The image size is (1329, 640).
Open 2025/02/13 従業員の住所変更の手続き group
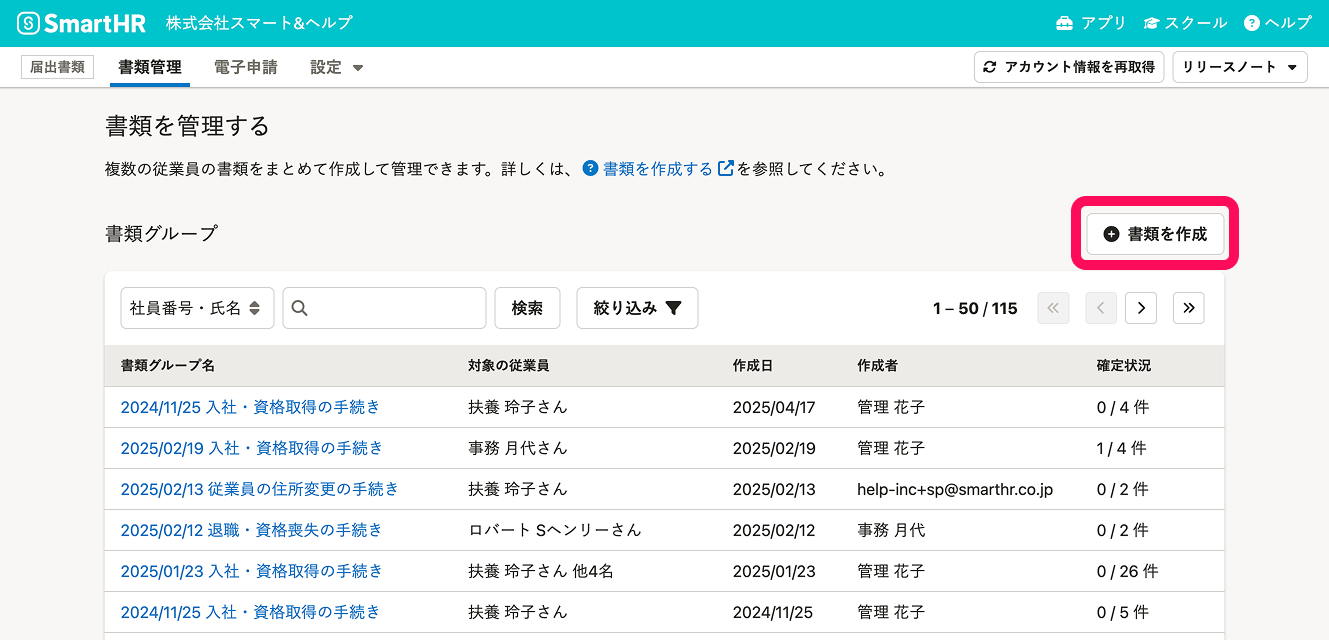pyautogui.click(x=260, y=489)
